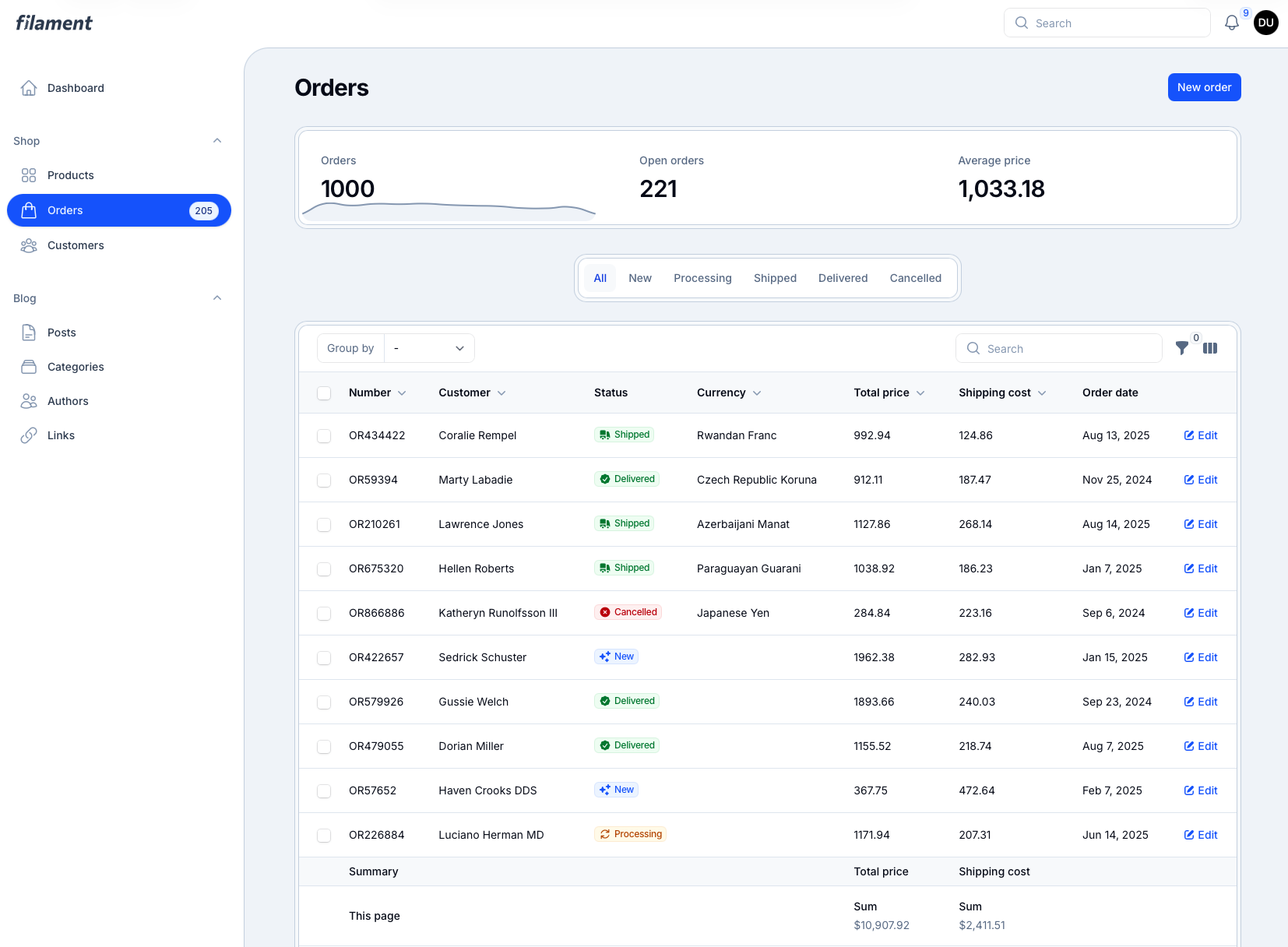This screenshot has height=947, width=1288.
Task: Collapse the Blog navigation section
Action: point(217,298)
